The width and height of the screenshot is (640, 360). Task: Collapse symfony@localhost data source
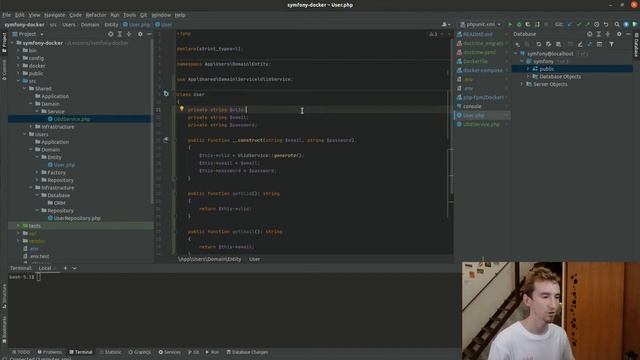[516, 53]
